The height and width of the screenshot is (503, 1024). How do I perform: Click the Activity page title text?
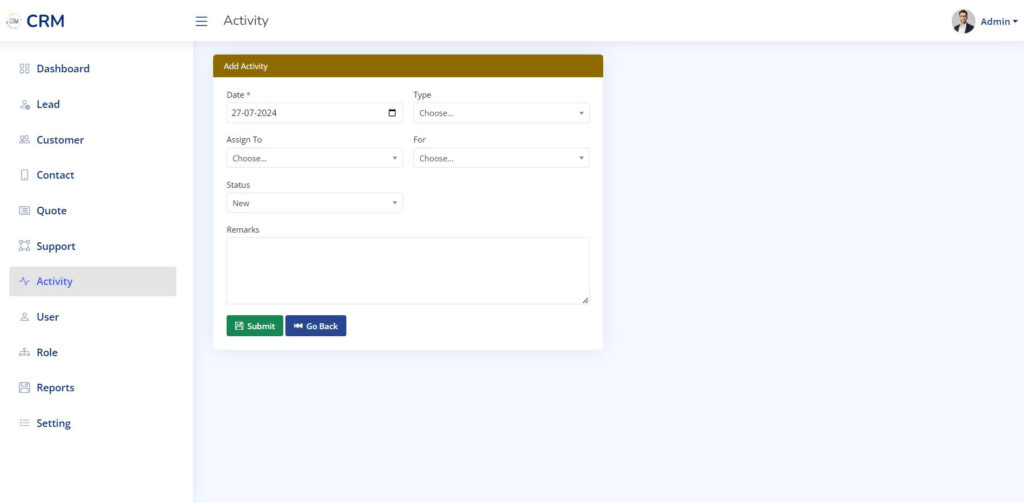pyautogui.click(x=246, y=21)
